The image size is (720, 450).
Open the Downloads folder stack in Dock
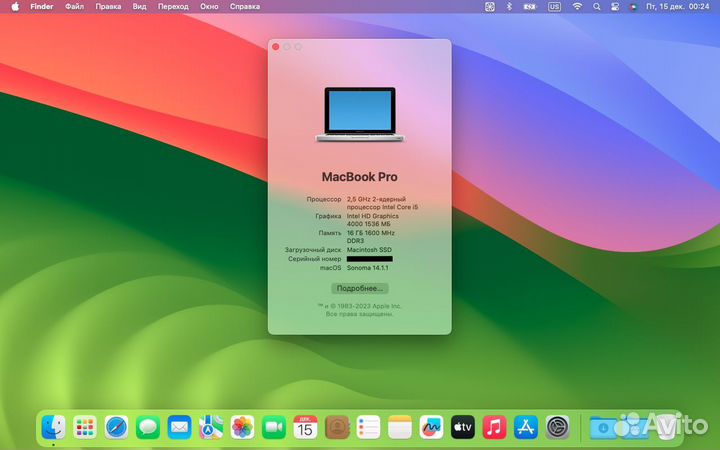point(603,428)
